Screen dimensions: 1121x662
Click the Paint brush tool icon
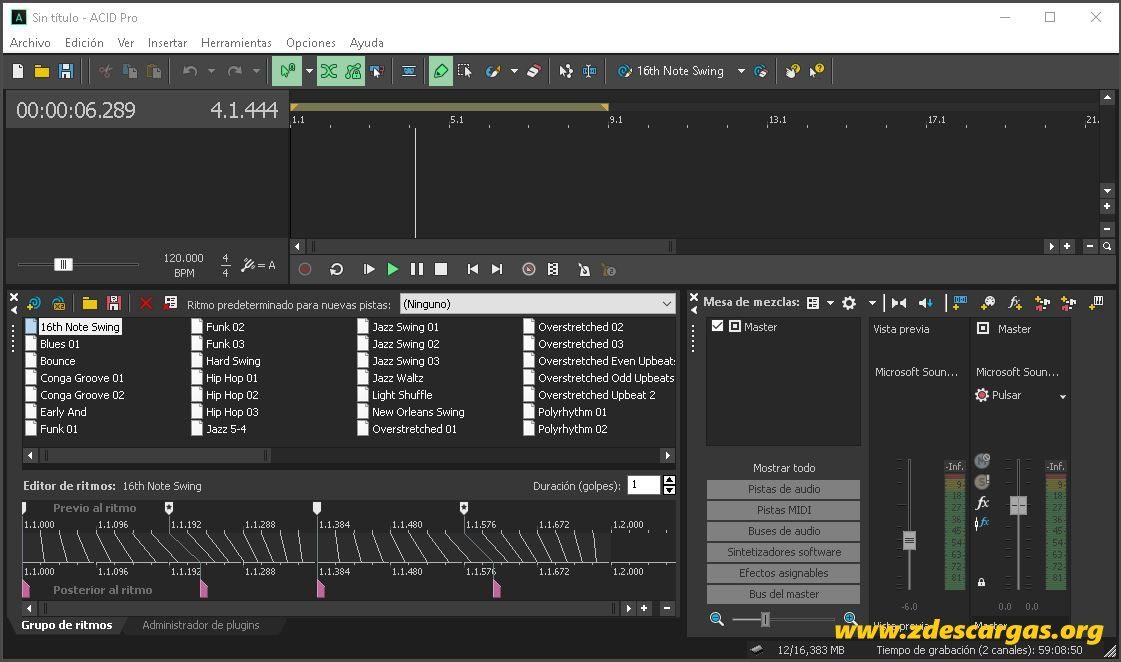[493, 71]
